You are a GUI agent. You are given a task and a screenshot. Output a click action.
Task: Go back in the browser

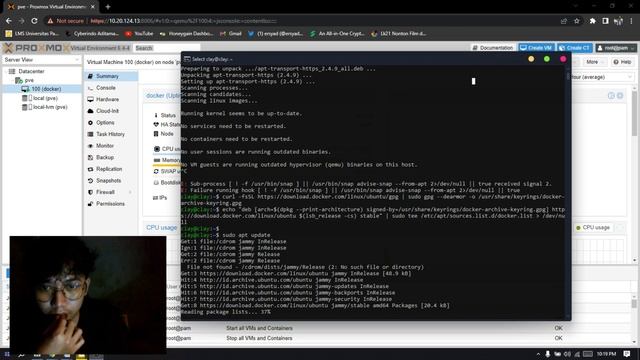pyautogui.click(x=9, y=21)
